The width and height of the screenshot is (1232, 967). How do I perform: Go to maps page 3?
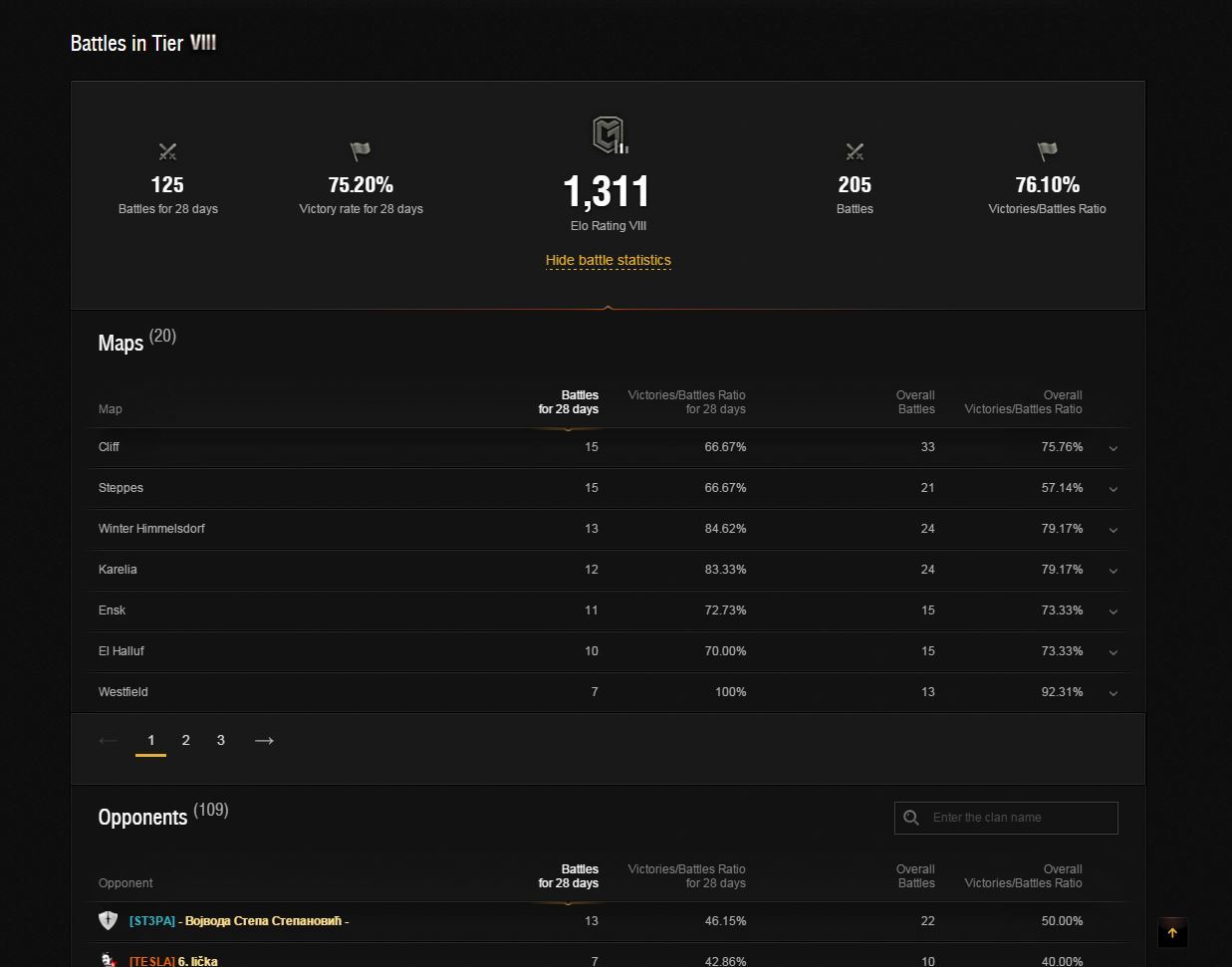220,740
